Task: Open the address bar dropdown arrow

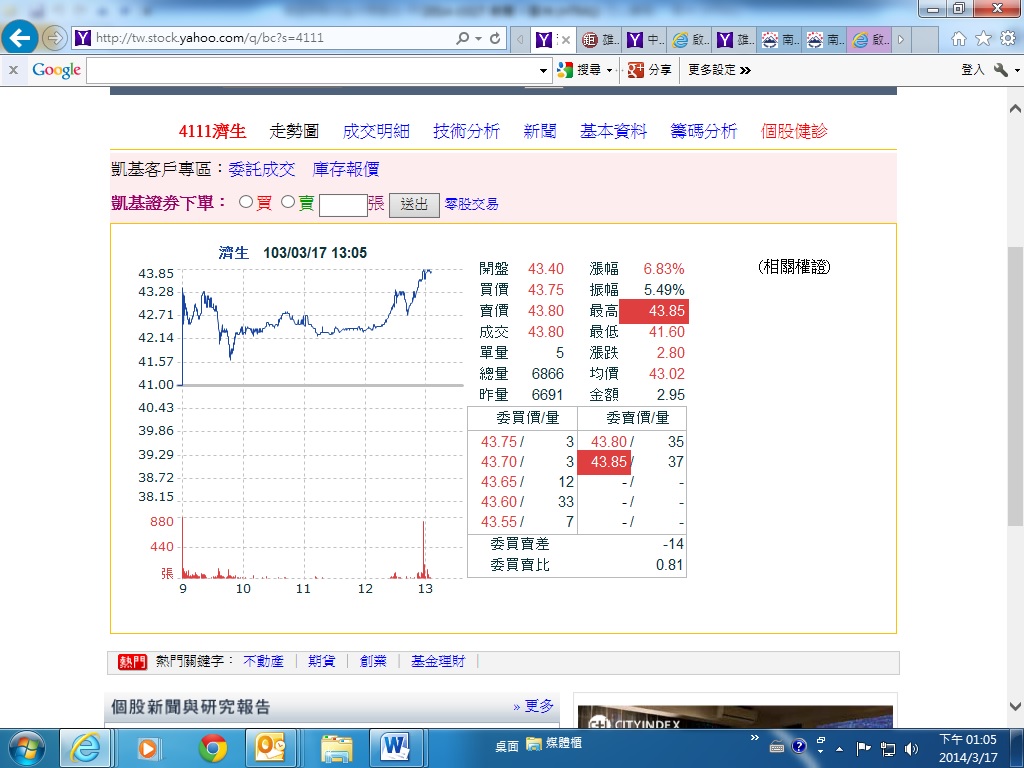Action: pyautogui.click(x=479, y=39)
